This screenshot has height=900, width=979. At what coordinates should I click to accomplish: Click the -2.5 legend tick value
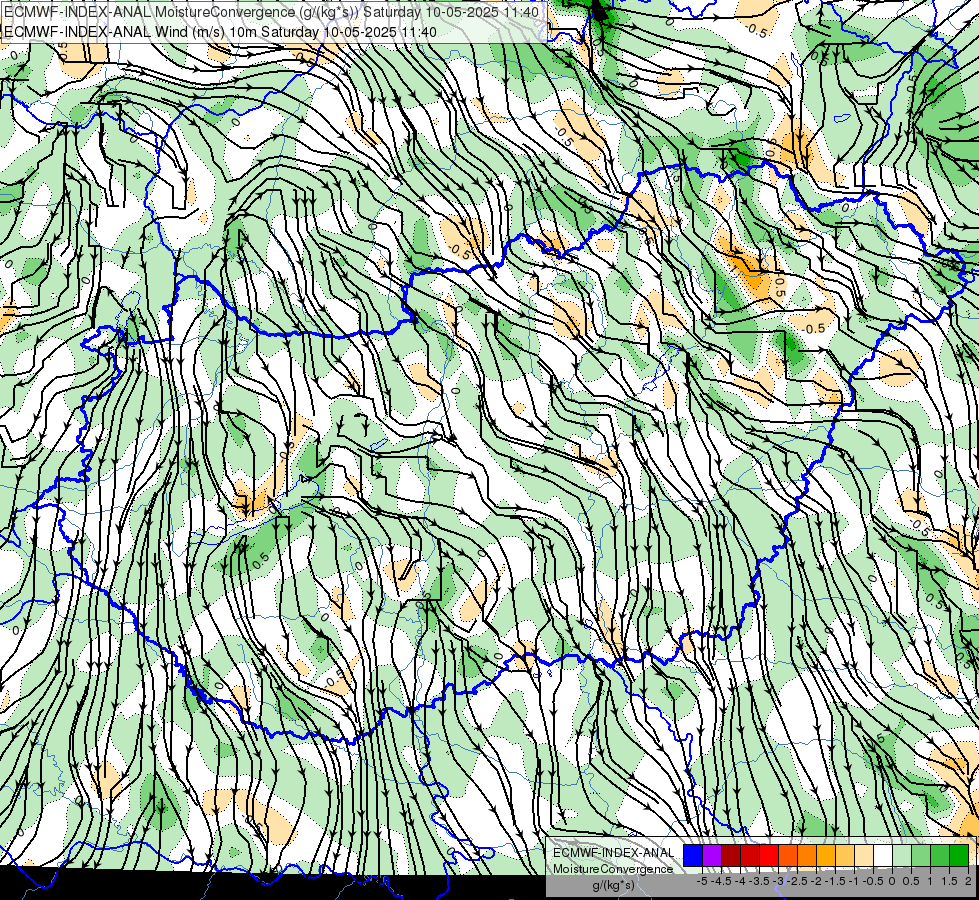pos(796,881)
